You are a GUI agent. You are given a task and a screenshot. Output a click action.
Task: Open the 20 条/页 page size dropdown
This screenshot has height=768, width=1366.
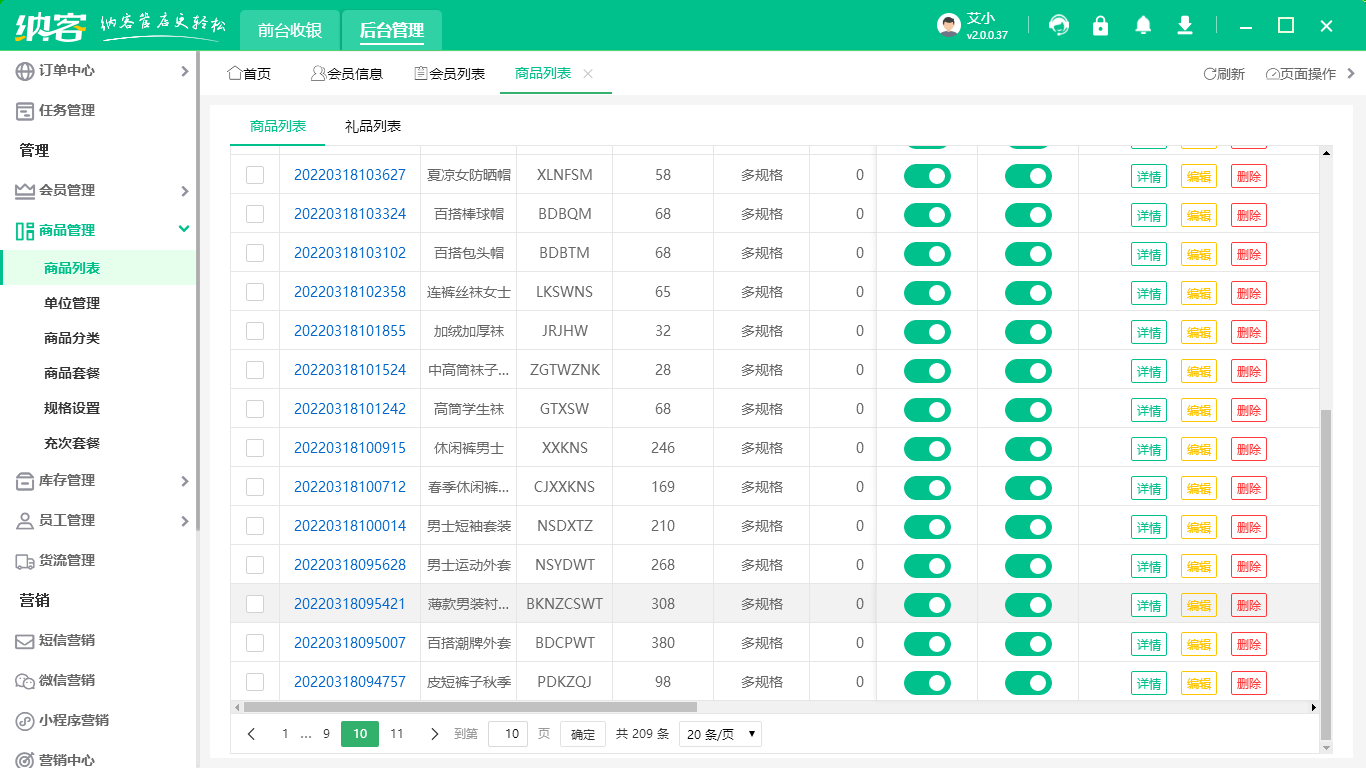click(x=719, y=733)
